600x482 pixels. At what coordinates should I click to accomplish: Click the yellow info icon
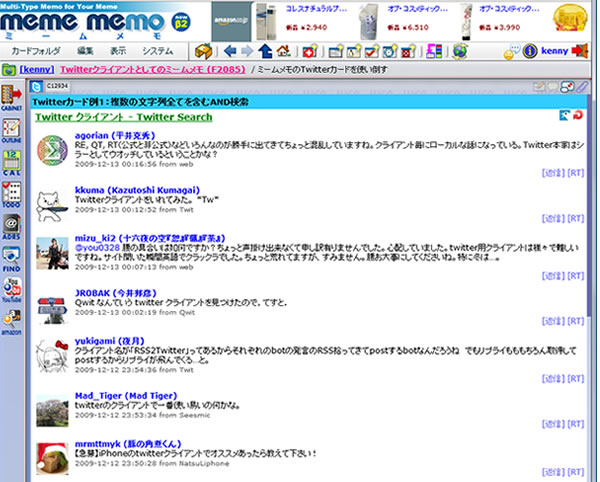530,51
